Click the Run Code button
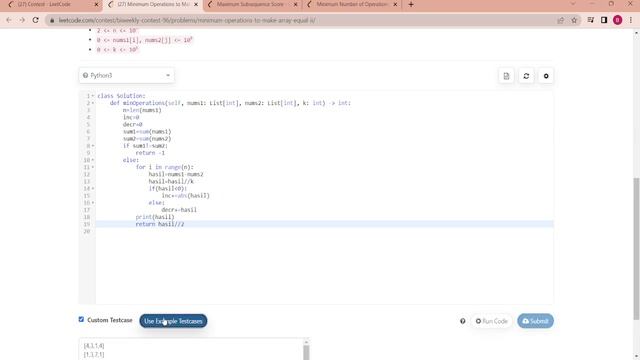 [491, 321]
